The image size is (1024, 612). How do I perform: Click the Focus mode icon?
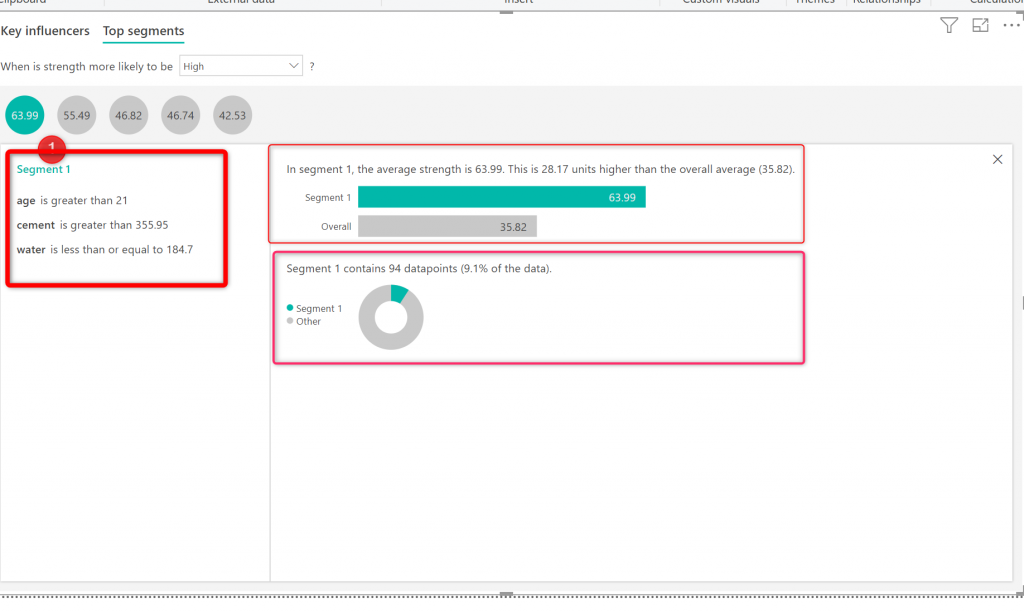[980, 26]
